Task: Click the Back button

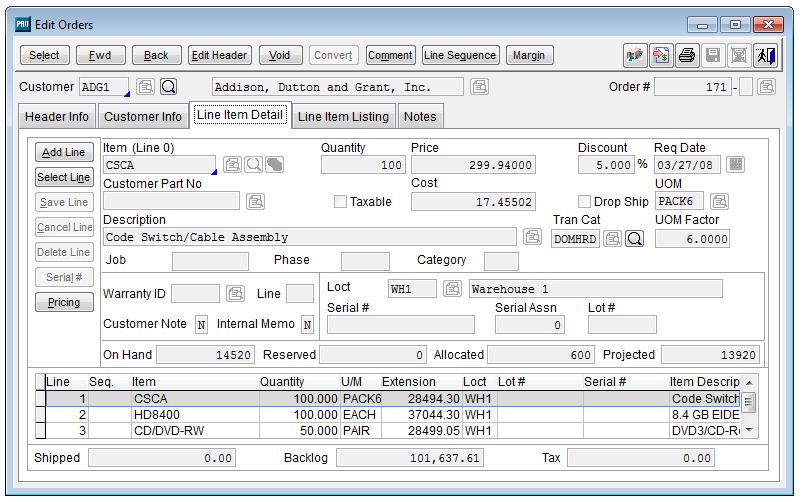Action: [x=157, y=55]
